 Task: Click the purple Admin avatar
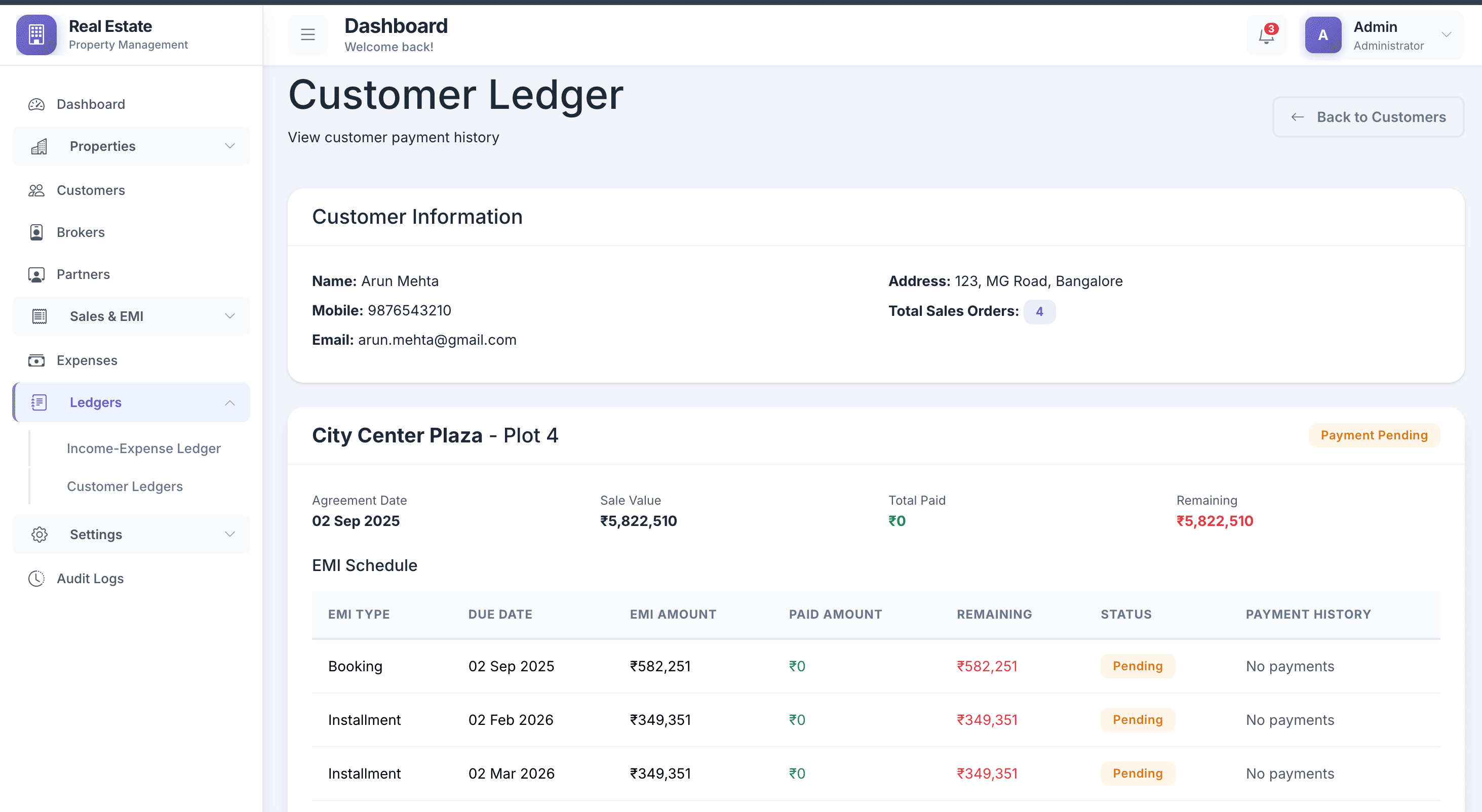(1322, 35)
